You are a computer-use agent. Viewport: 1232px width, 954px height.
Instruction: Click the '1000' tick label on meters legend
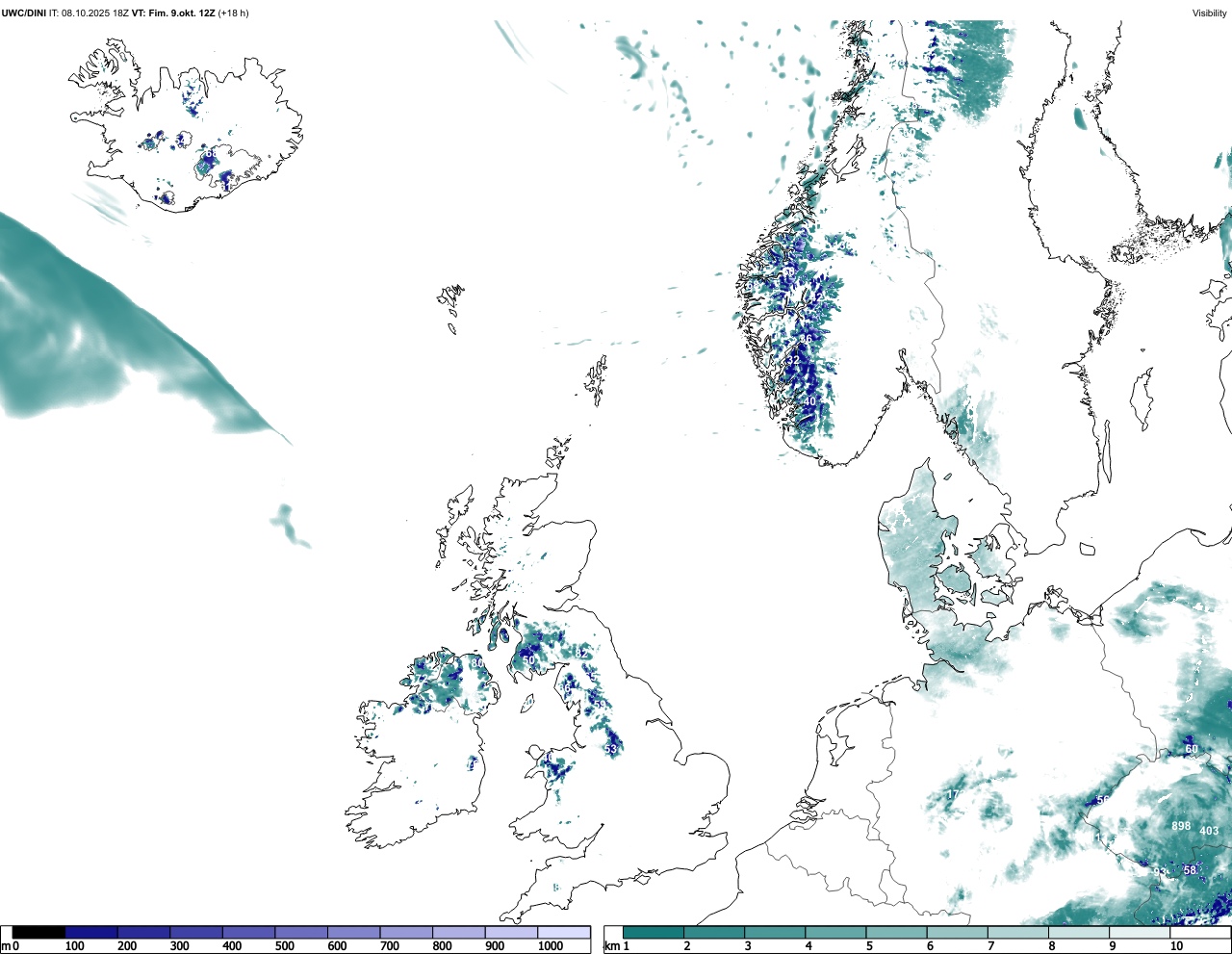551,946
